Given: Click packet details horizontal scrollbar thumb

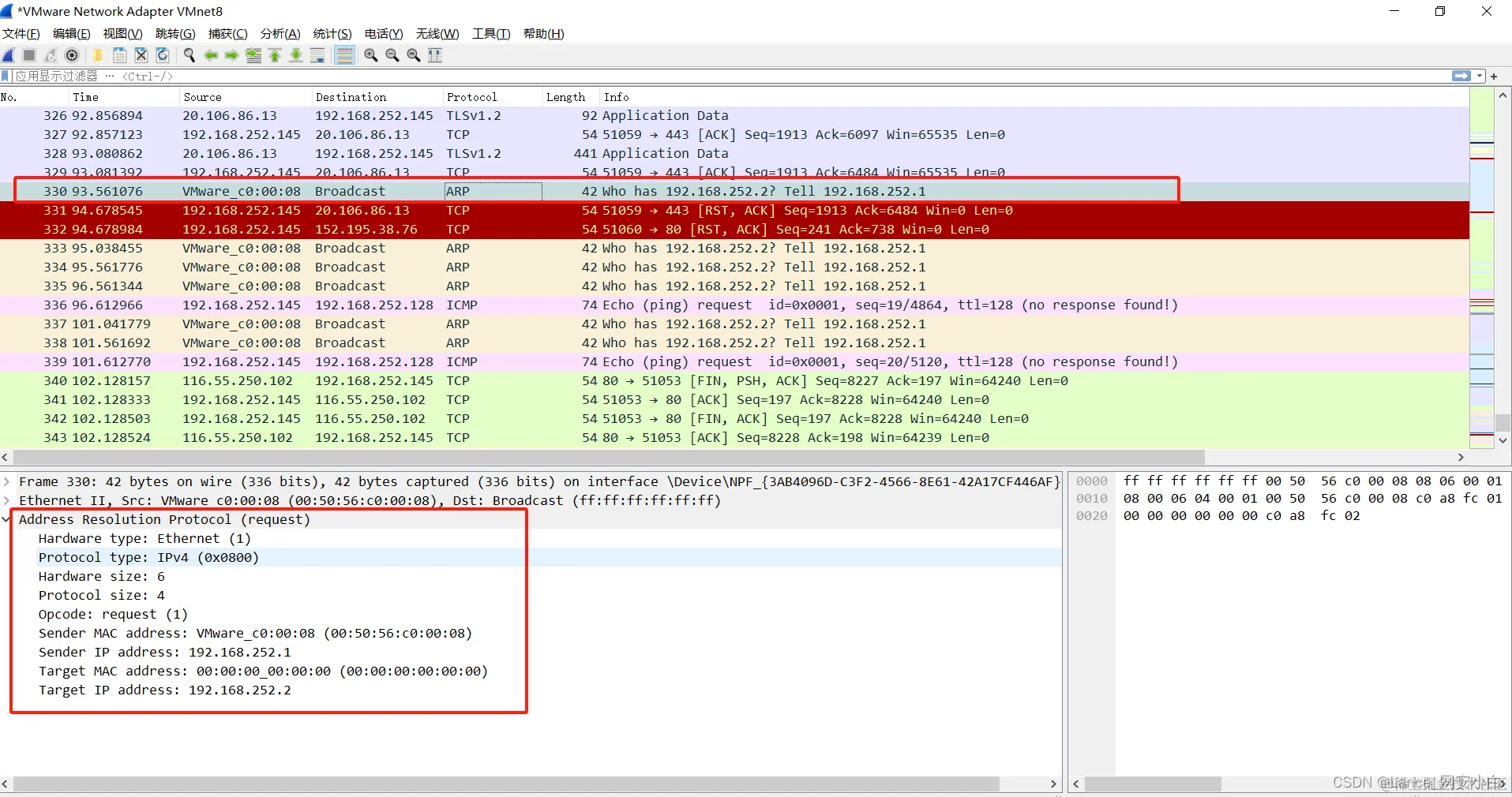Looking at the screenshot, I should (506, 784).
